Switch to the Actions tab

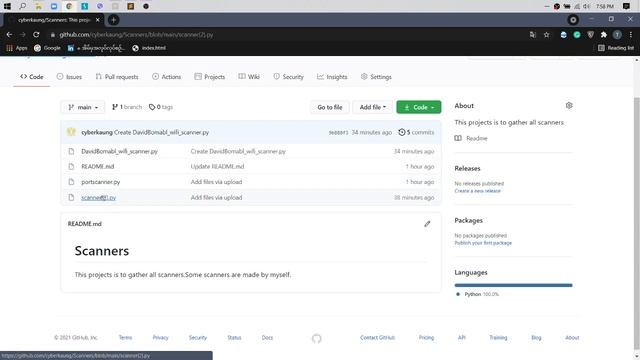click(166, 77)
